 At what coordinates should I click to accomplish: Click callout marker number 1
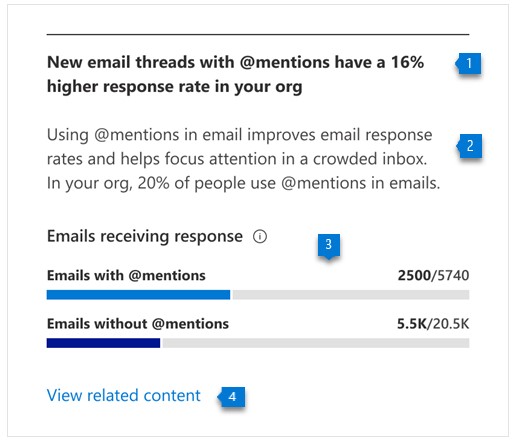(x=468, y=63)
